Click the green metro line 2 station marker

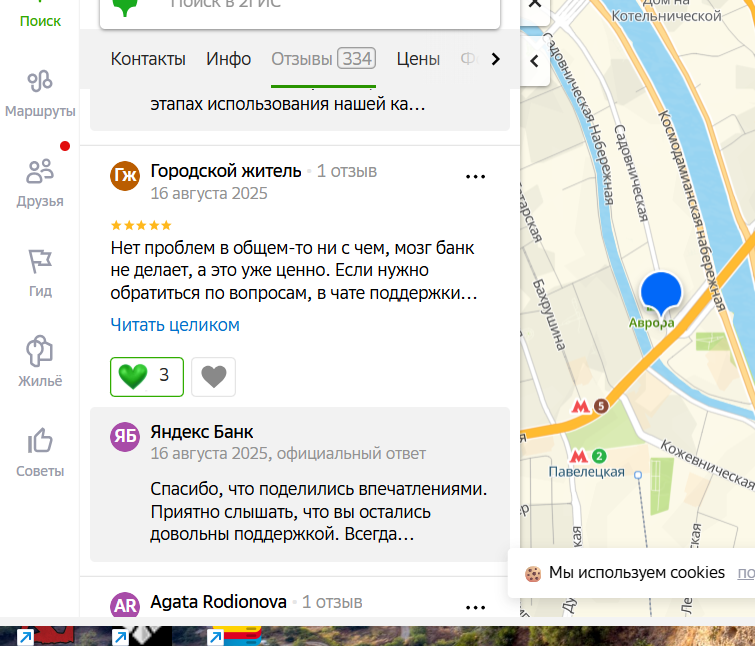(599, 455)
